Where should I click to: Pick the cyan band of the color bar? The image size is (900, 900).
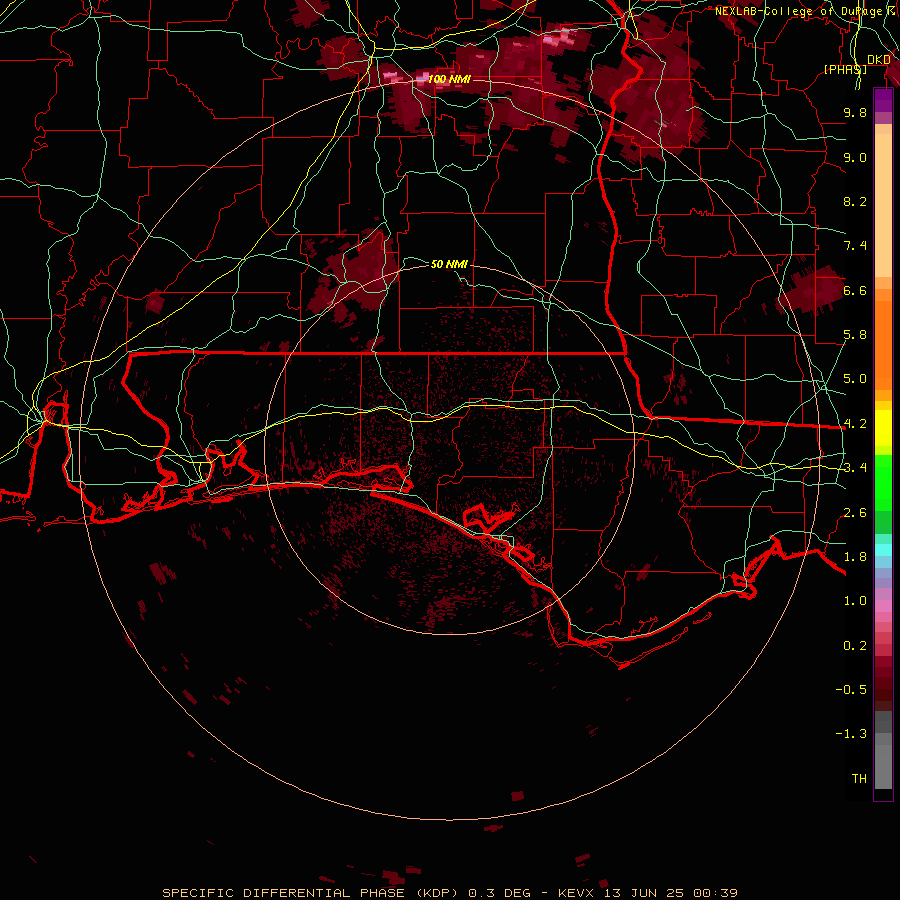883,550
